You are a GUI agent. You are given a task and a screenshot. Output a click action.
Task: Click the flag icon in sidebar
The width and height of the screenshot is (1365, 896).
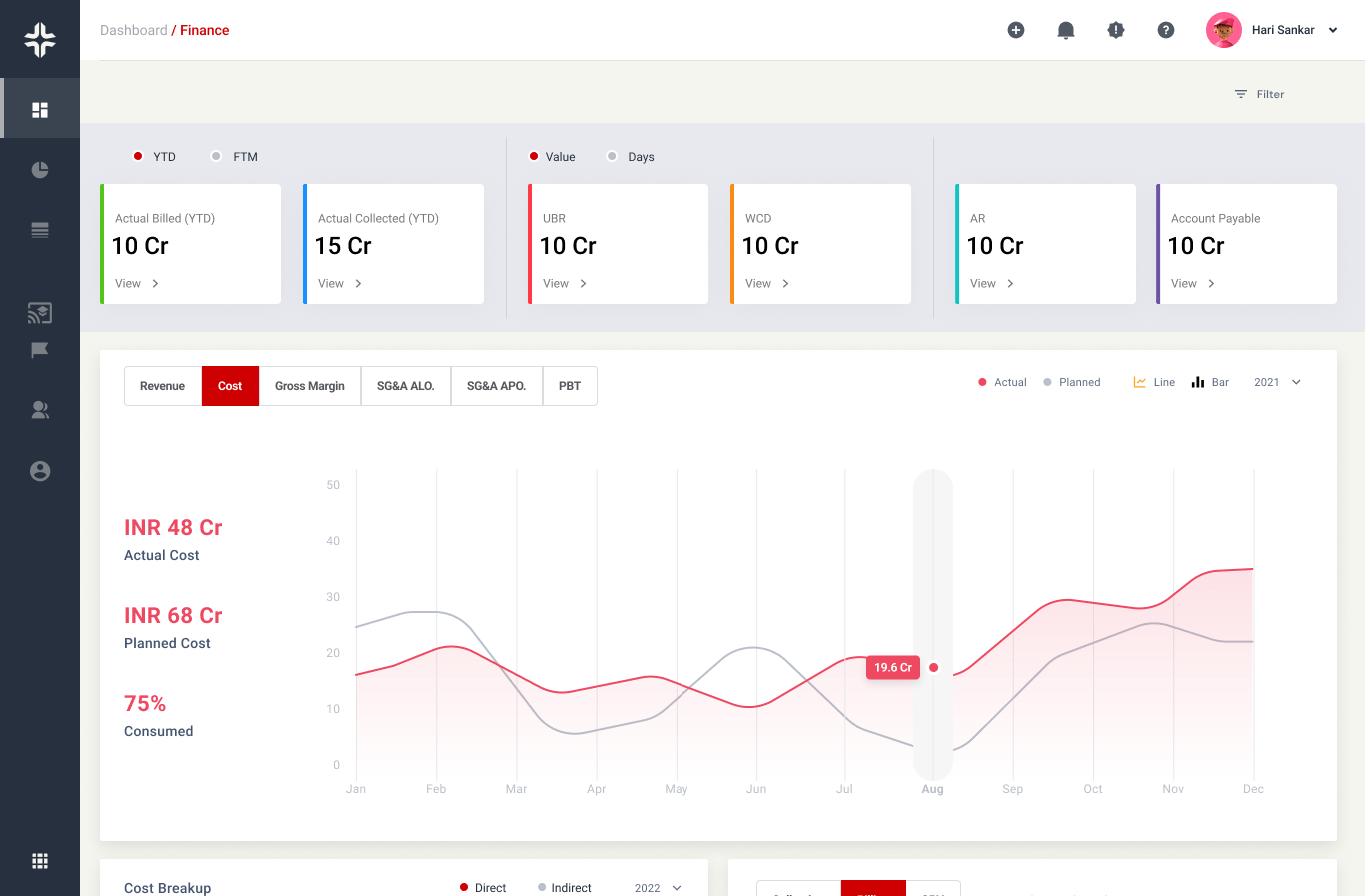click(40, 350)
